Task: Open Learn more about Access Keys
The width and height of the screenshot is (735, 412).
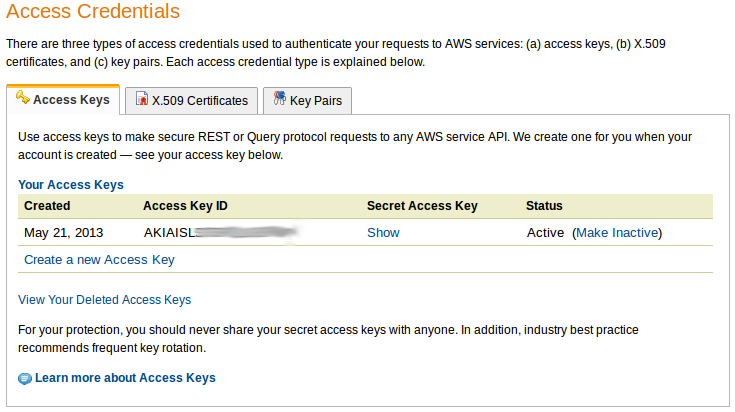Action: pyautogui.click(x=125, y=378)
